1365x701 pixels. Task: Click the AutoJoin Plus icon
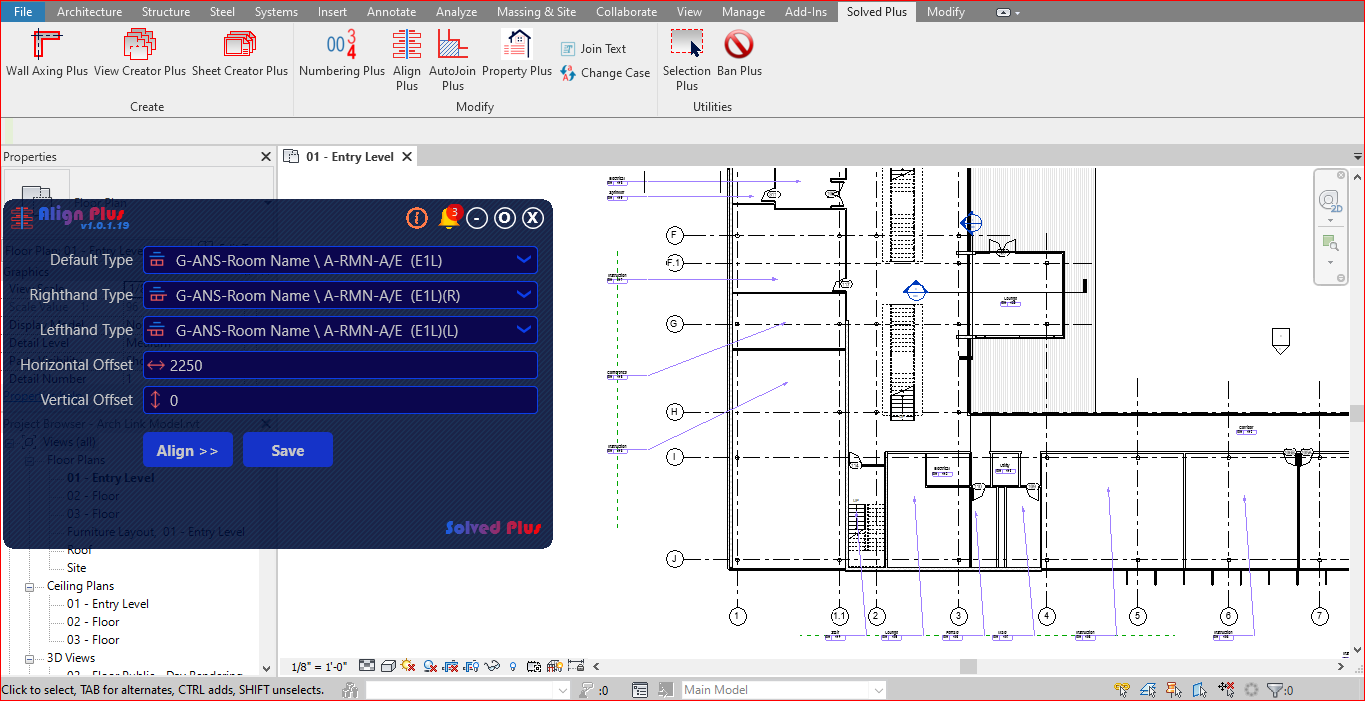[452, 59]
